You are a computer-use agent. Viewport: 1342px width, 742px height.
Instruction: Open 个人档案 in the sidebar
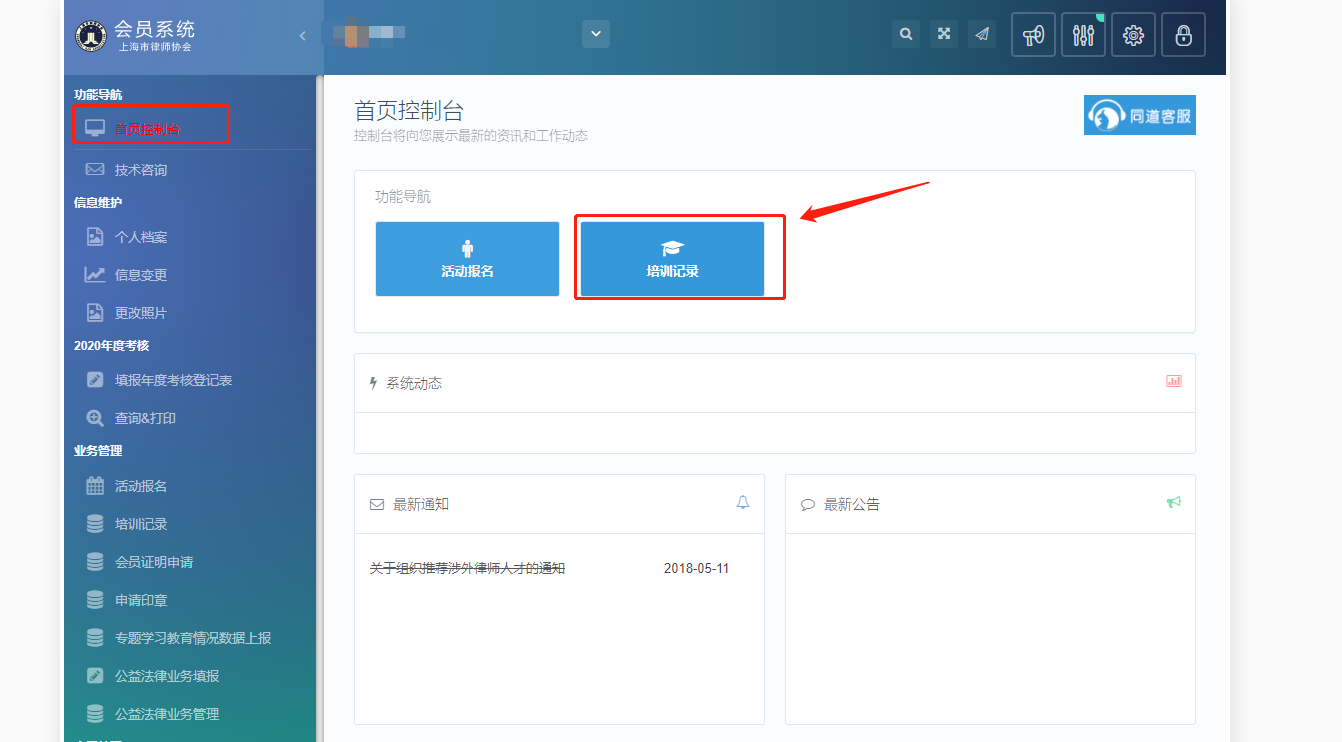[141, 237]
